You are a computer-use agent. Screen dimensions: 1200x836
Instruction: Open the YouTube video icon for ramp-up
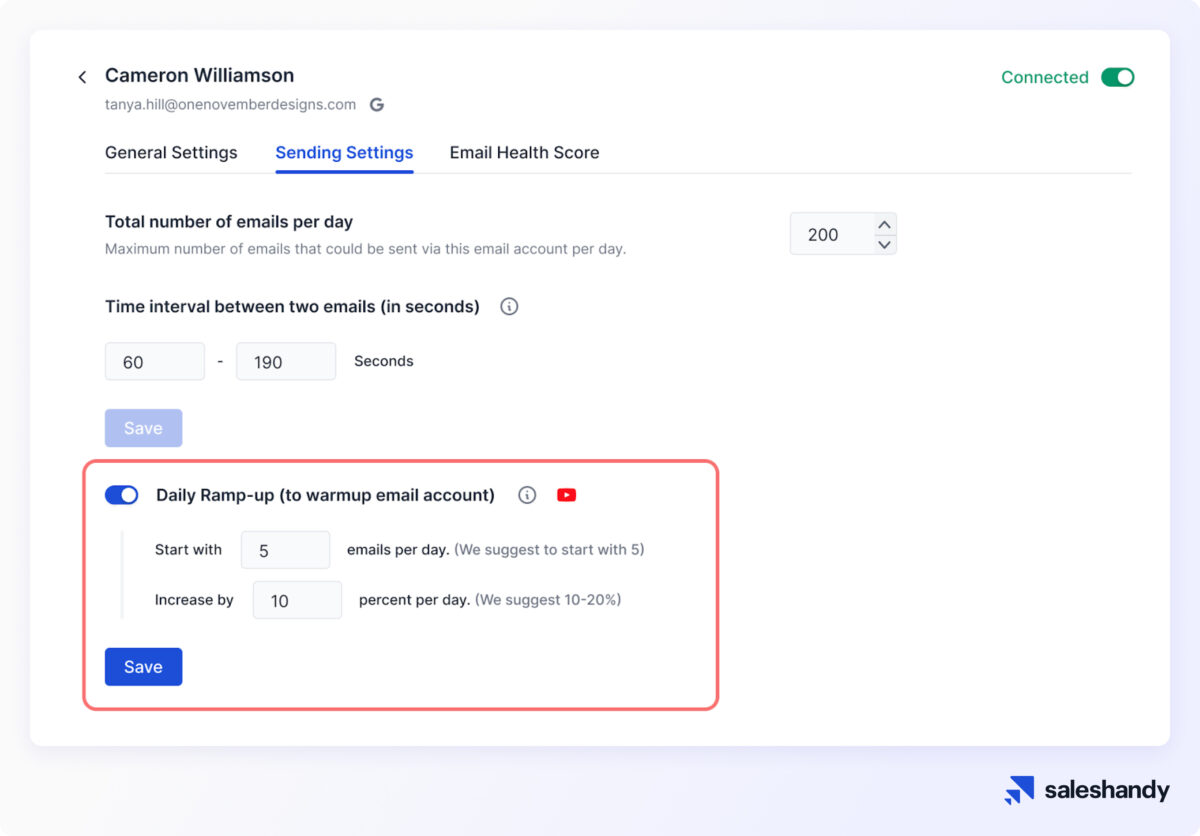[x=566, y=495]
